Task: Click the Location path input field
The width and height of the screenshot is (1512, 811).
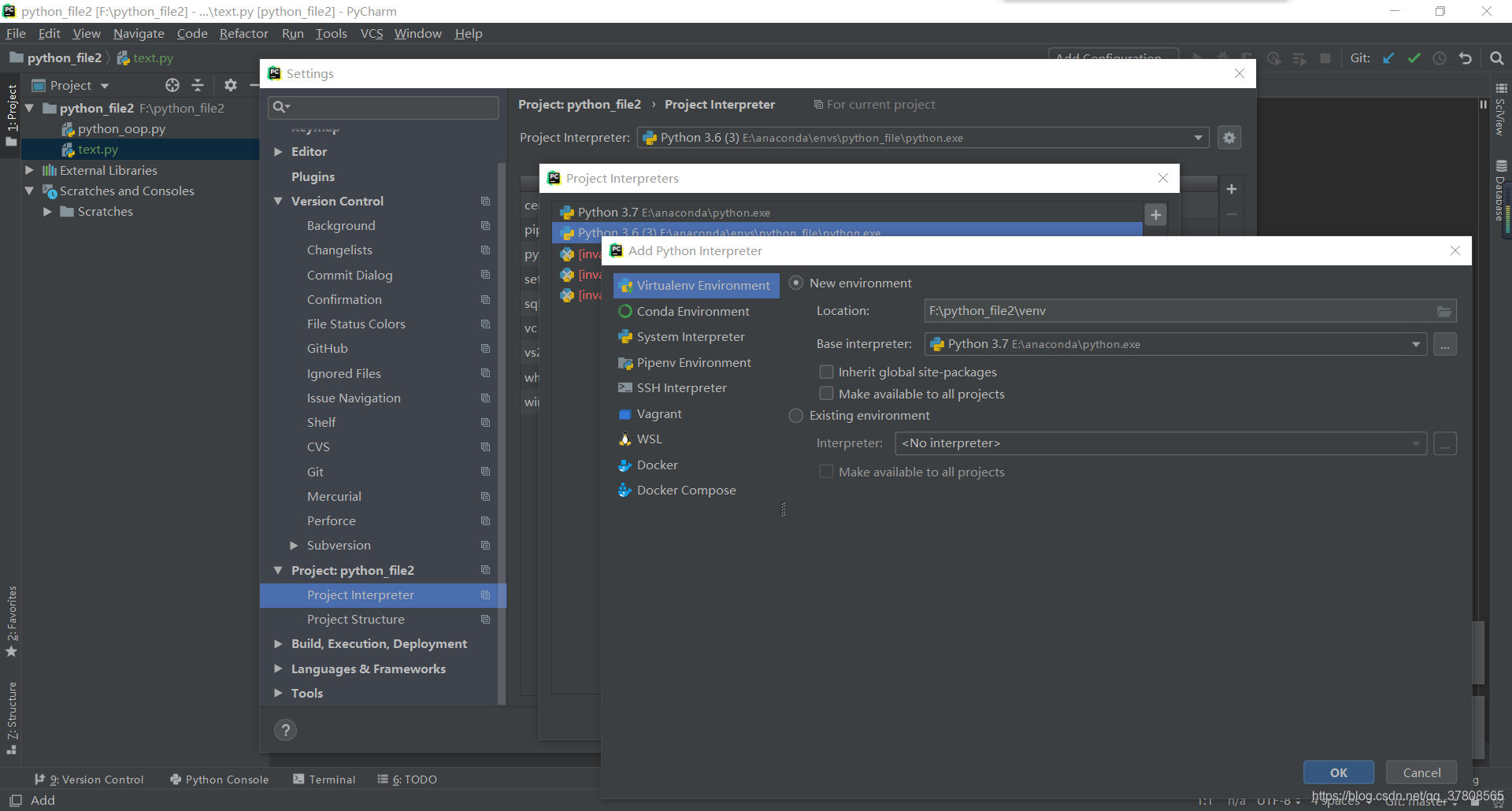Action: pos(1179,311)
